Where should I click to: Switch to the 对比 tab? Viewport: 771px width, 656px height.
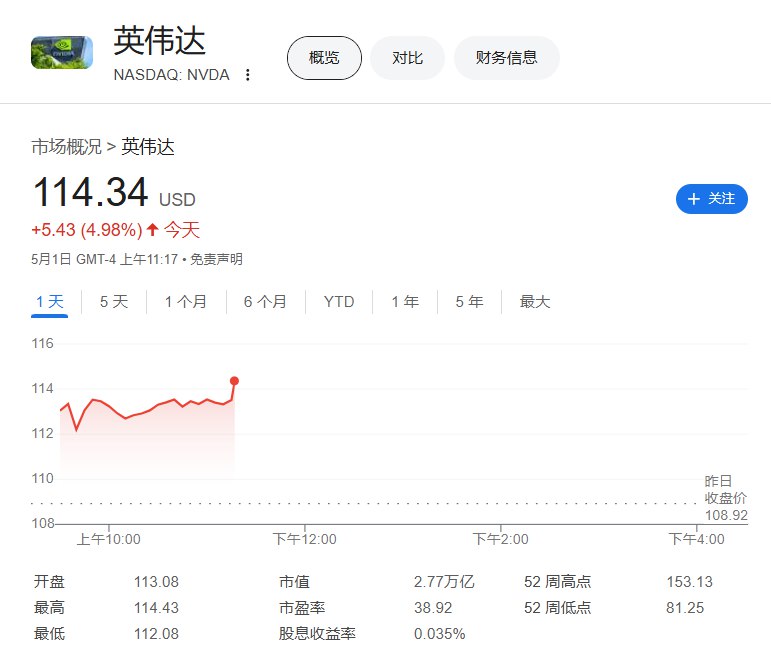tap(407, 58)
